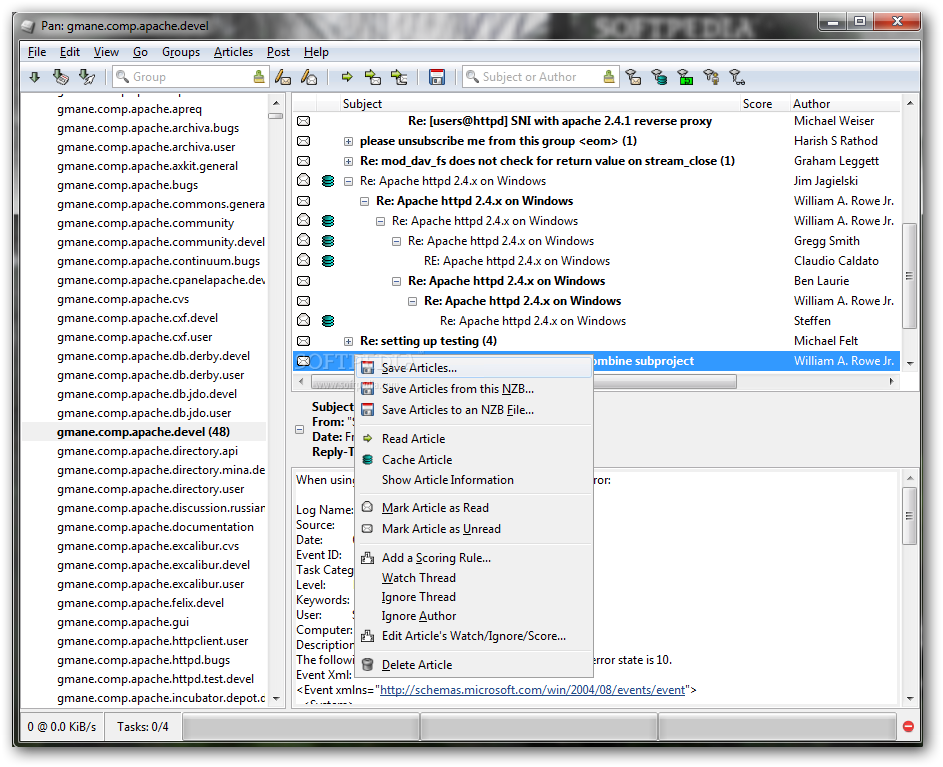Toggle Match Only Complete Articles filter
Screen dimensions: 943x767
tap(686, 77)
